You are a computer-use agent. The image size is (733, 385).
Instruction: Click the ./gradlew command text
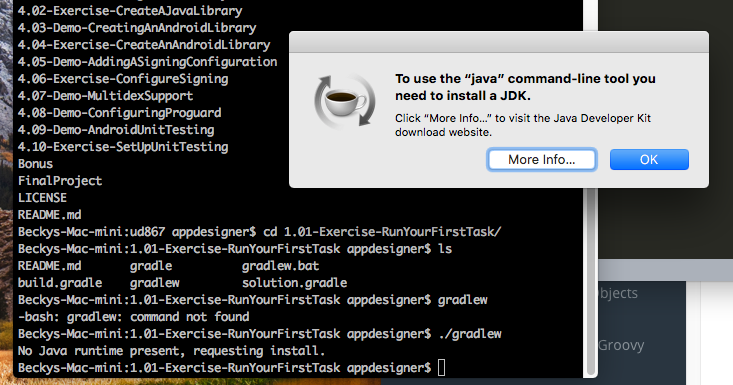pos(470,334)
